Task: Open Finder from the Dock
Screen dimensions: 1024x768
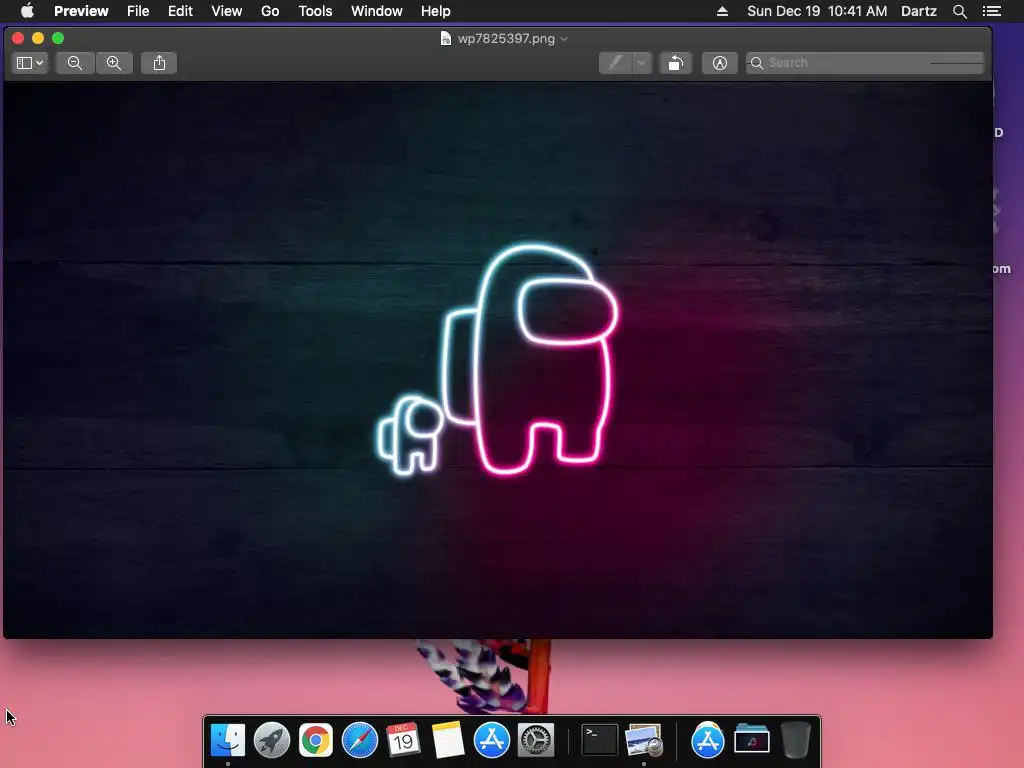Action: point(228,741)
